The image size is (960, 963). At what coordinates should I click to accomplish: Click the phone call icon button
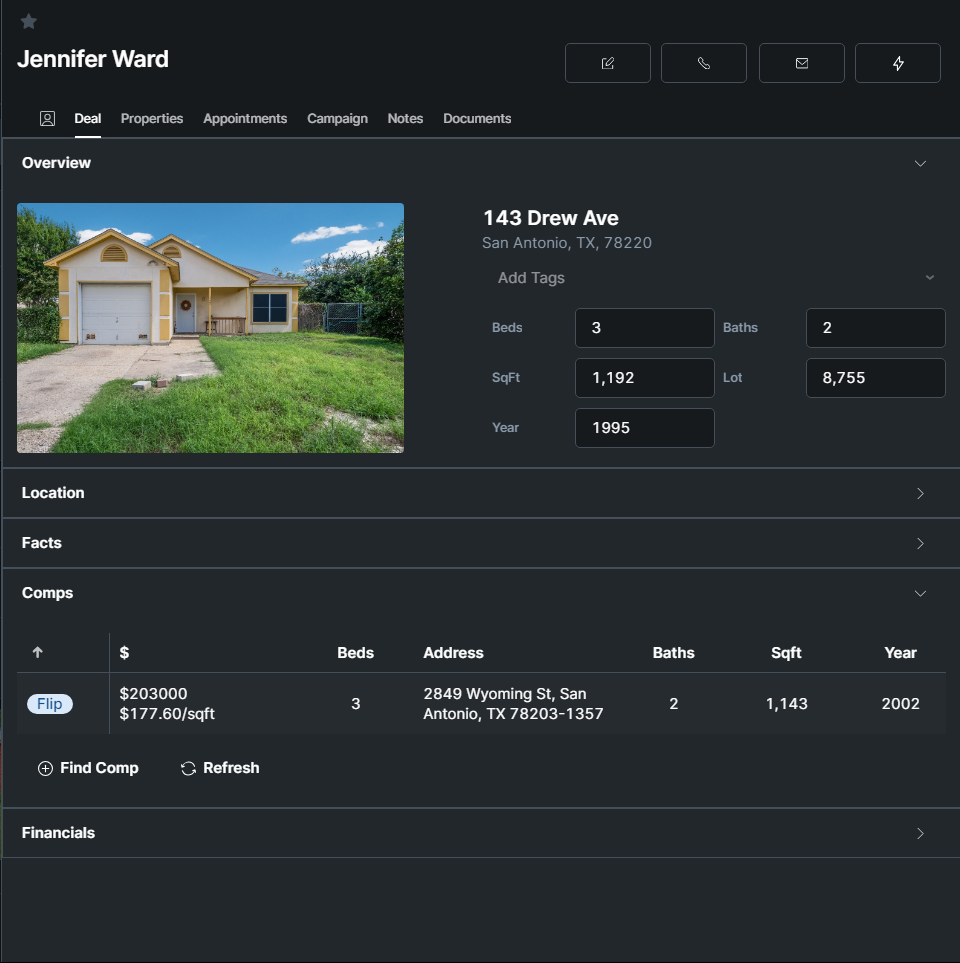pos(704,63)
